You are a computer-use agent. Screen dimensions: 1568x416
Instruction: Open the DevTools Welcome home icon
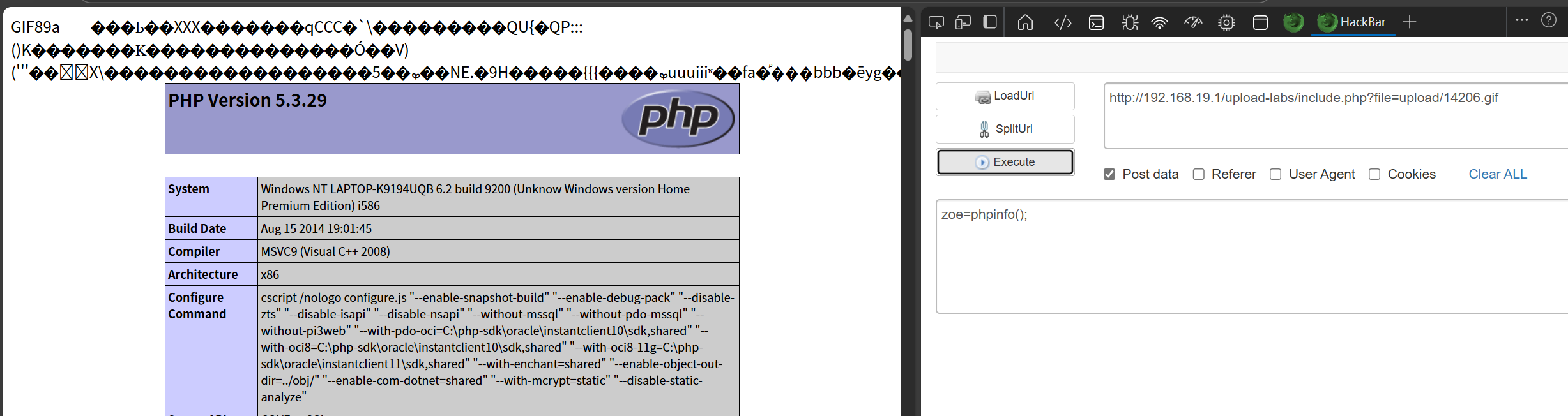click(1025, 22)
